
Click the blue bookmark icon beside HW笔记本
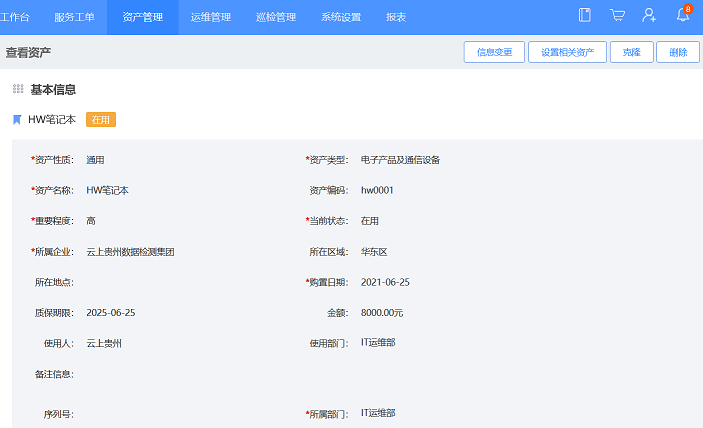coord(17,120)
